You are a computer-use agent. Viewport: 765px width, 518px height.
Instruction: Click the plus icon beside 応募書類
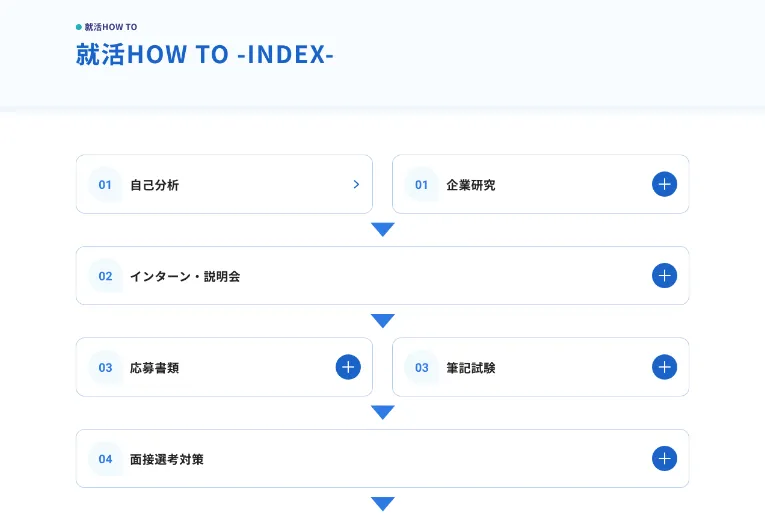click(x=347, y=367)
